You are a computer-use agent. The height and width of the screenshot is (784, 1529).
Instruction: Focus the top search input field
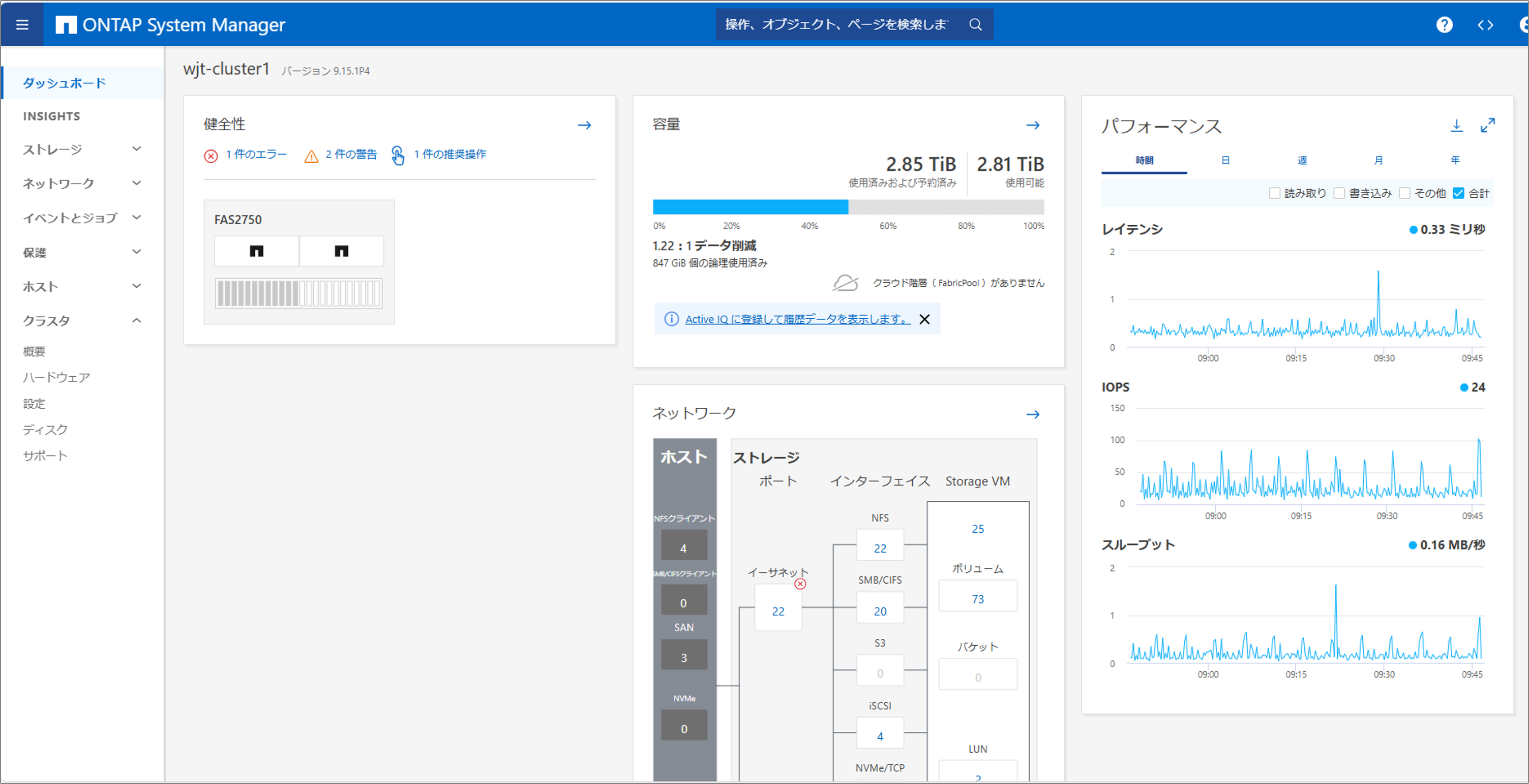(837, 24)
